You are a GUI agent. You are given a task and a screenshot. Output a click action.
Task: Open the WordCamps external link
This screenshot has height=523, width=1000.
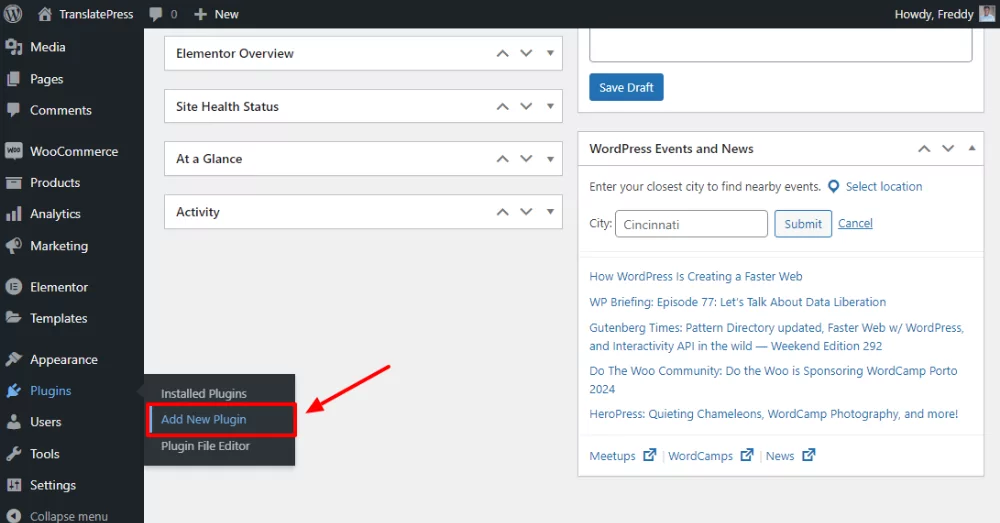click(710, 455)
